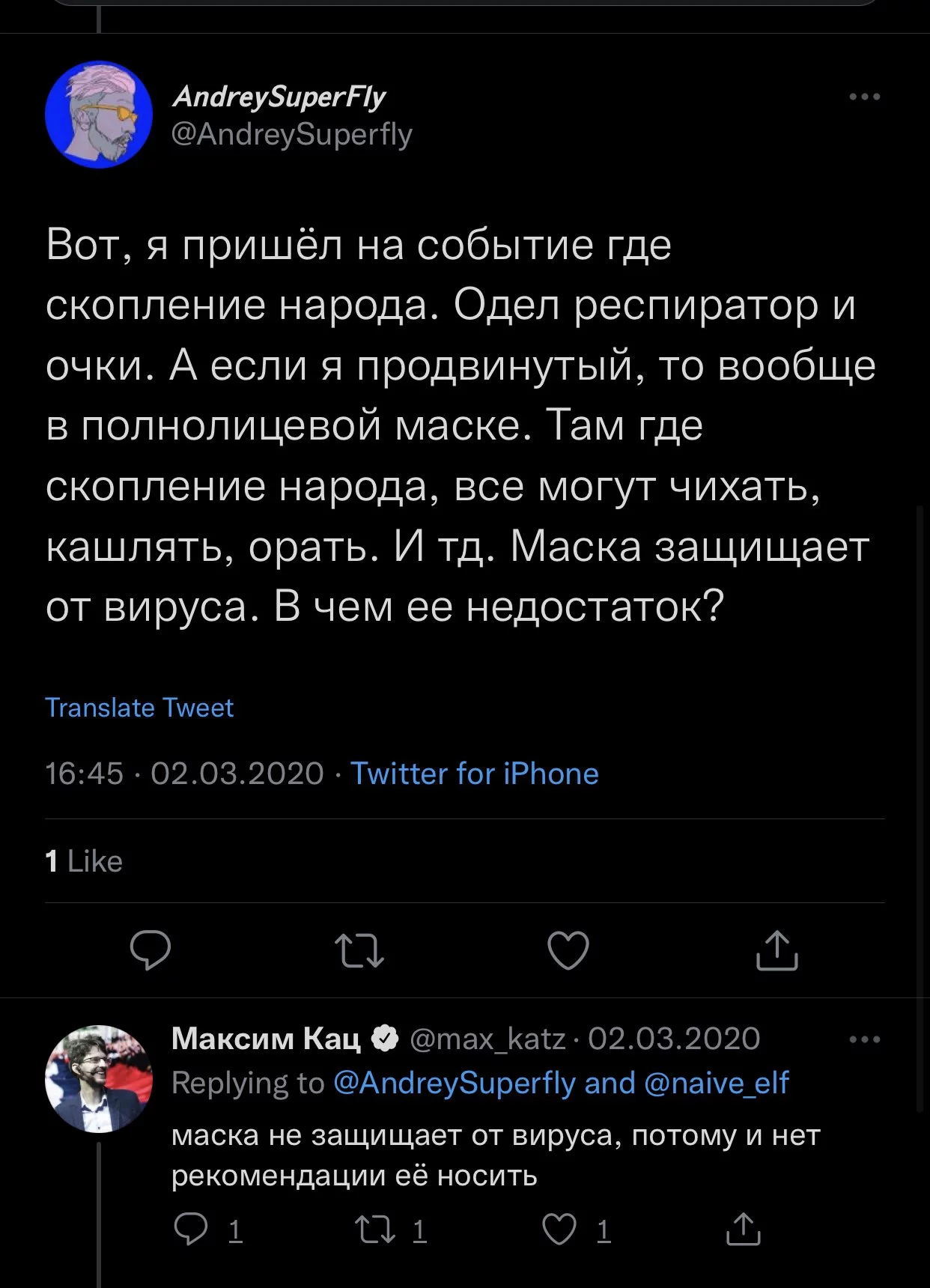Click the @naive_elf mention link
The image size is (930, 1288).
pos(716,1083)
